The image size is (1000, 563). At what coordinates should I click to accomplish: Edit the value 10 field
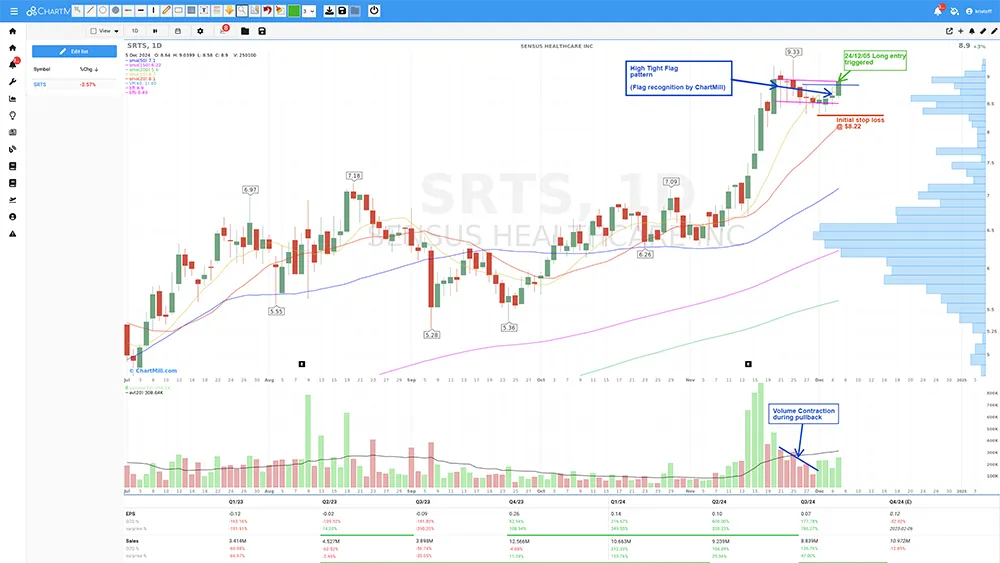135,31
